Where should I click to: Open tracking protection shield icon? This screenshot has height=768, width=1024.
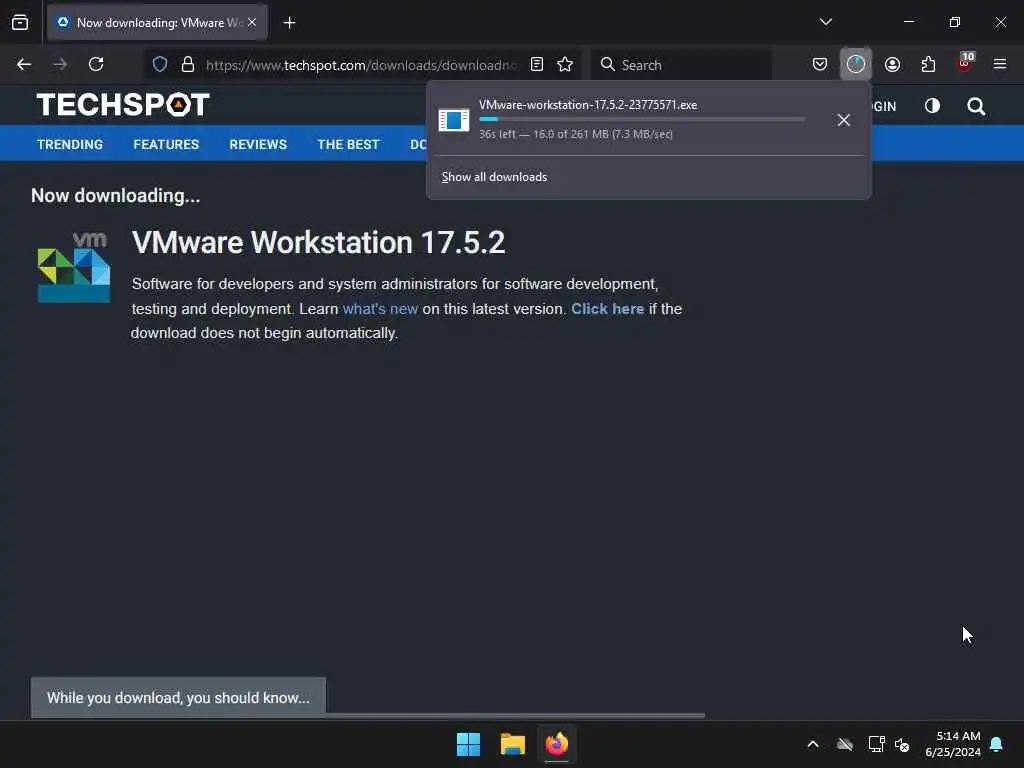coord(160,64)
